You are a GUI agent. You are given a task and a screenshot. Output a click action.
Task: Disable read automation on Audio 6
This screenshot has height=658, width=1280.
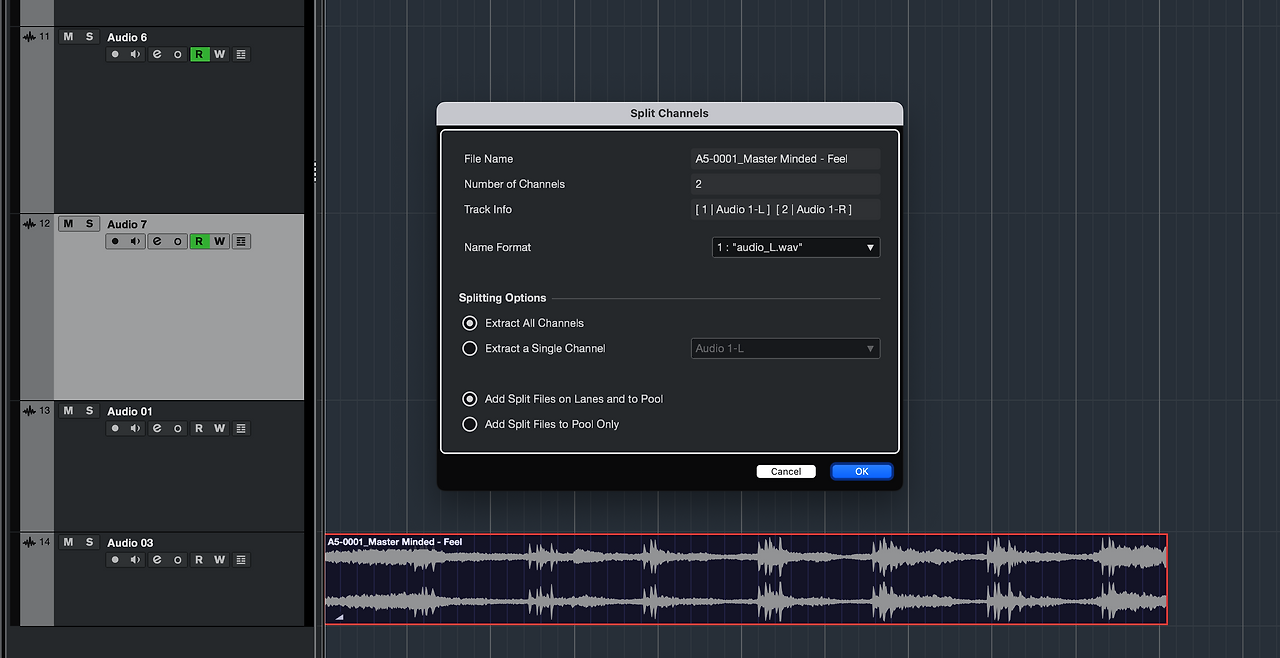pos(199,54)
